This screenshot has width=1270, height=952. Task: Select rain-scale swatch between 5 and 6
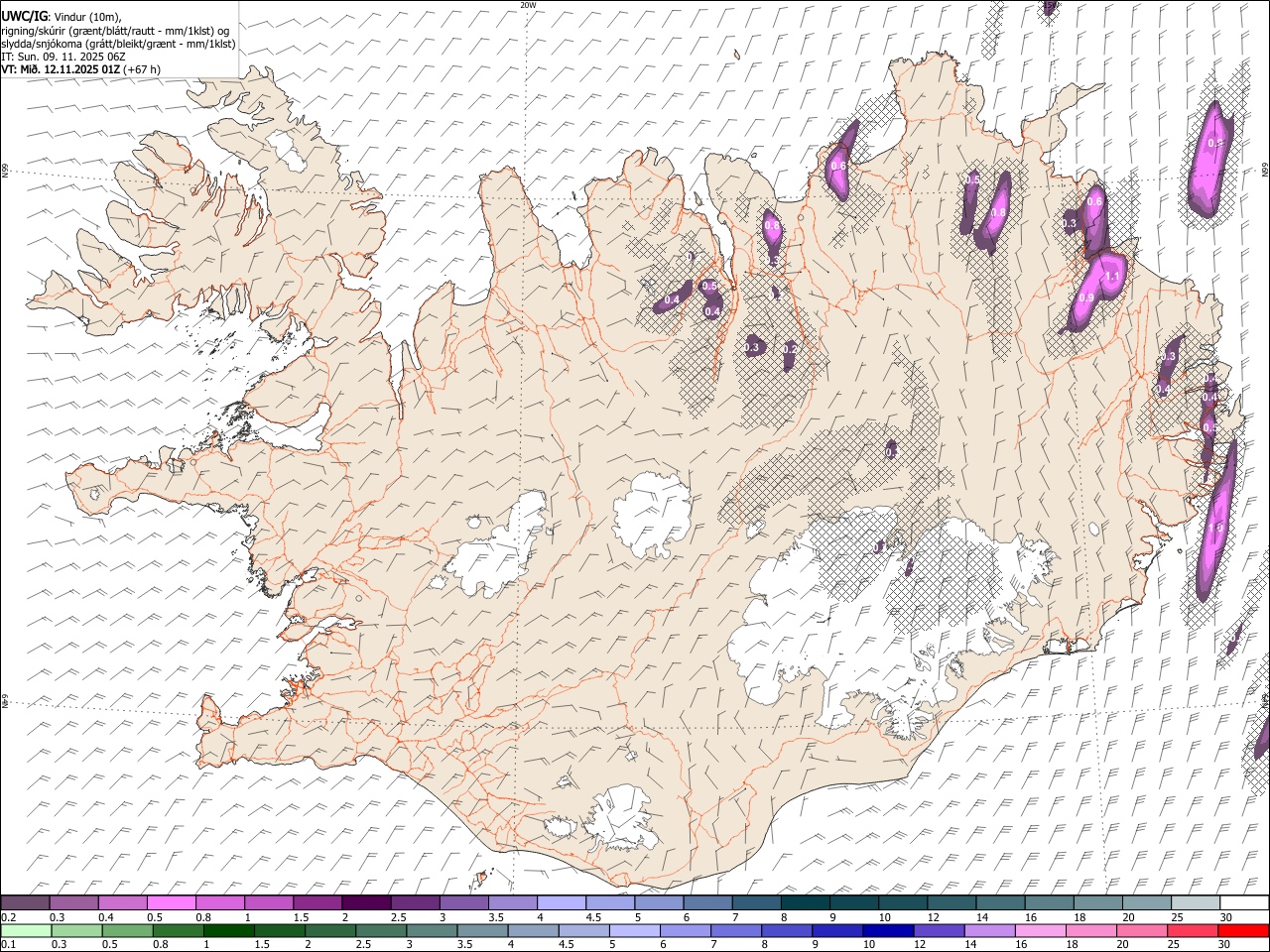point(634,930)
